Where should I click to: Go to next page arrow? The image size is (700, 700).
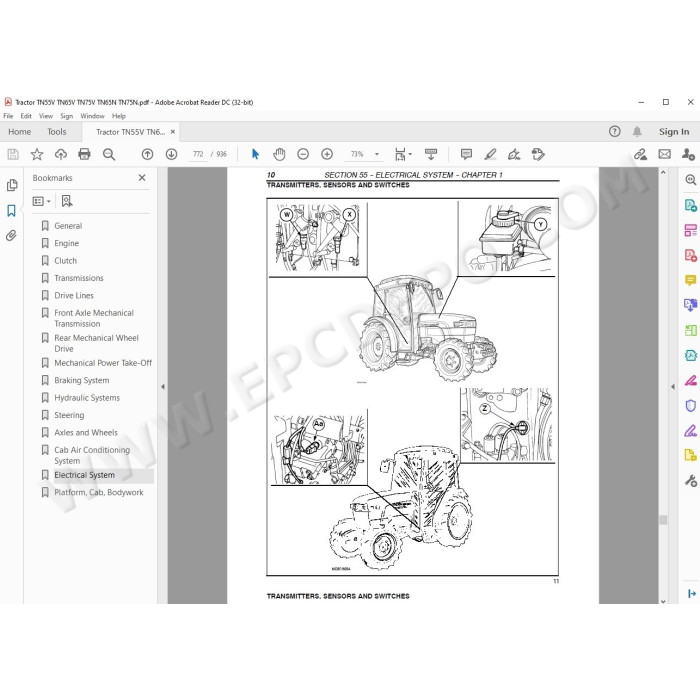coord(171,154)
